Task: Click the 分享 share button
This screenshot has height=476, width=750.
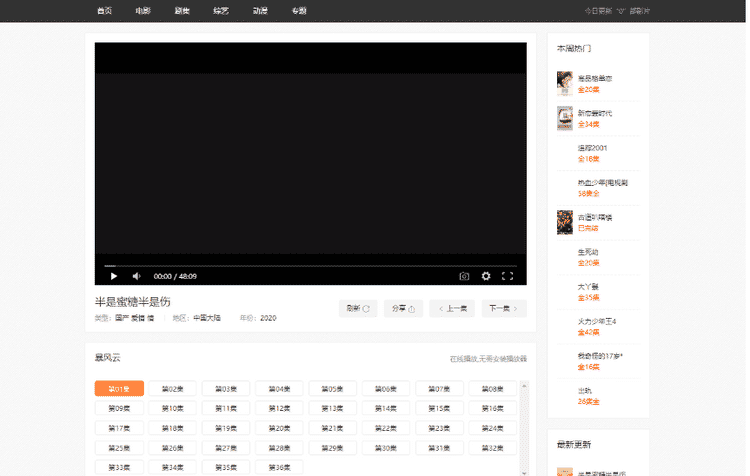Action: click(x=403, y=308)
